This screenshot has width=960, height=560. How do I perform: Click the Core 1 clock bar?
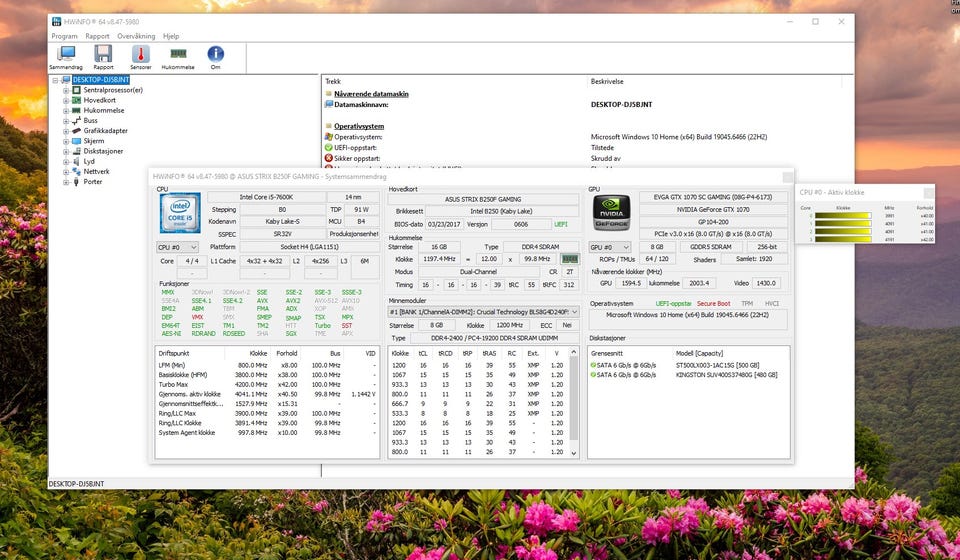pyautogui.click(x=842, y=223)
